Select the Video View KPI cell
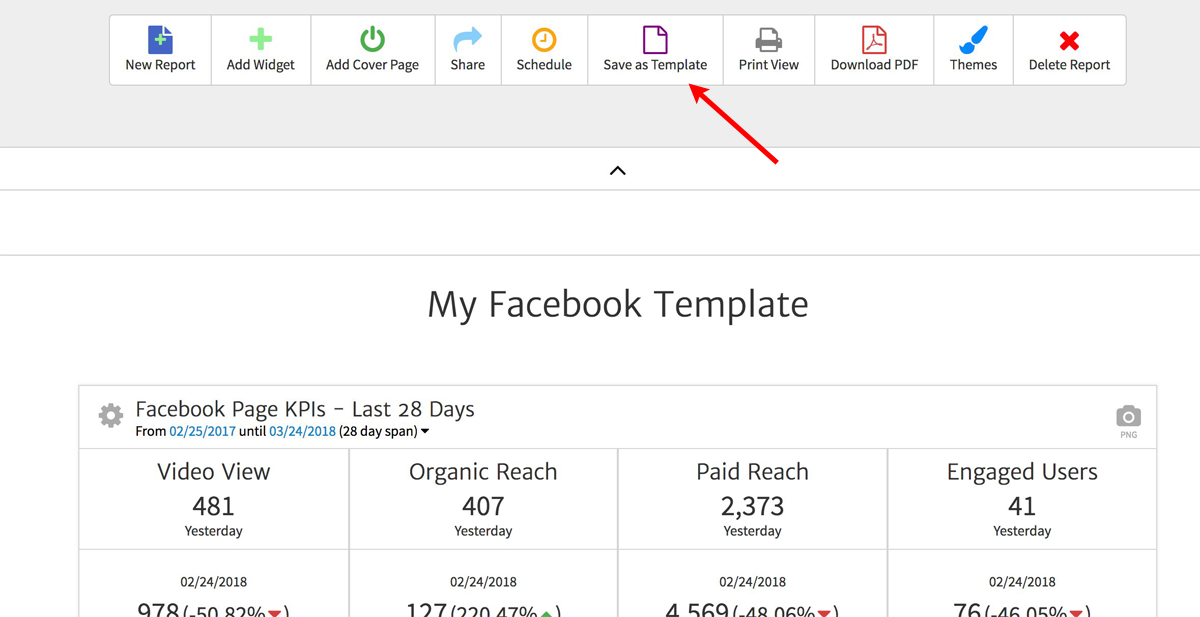Viewport: 1200px width, 617px height. [214, 499]
